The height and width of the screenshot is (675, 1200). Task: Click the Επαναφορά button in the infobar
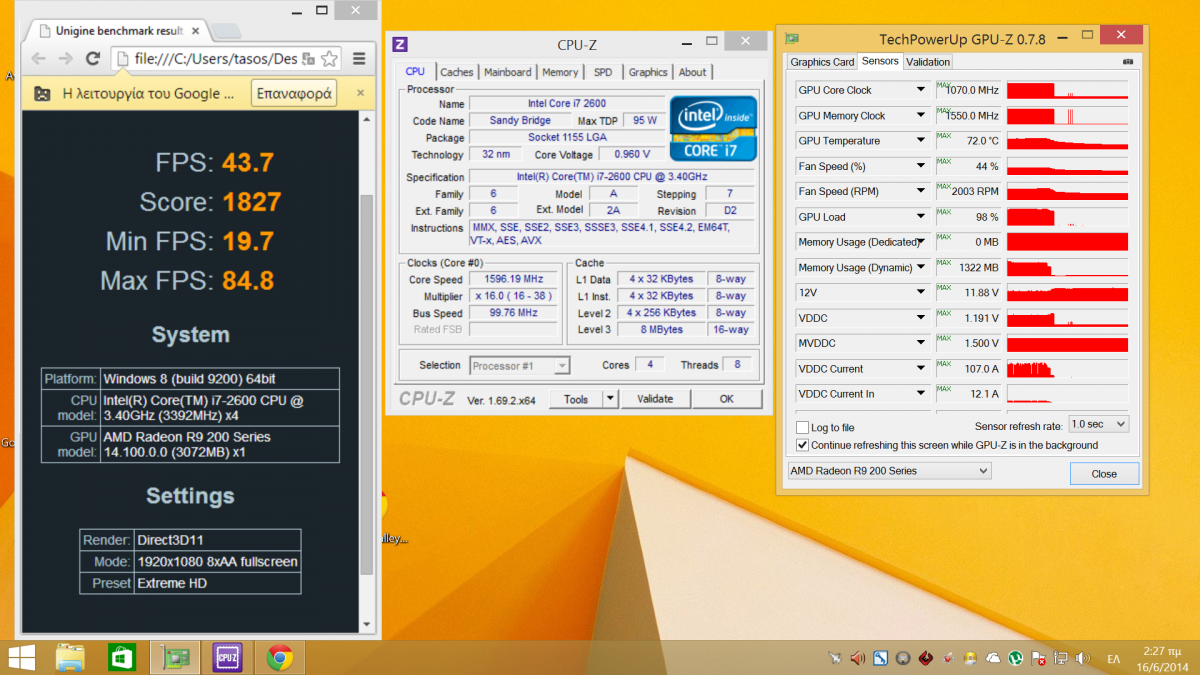click(x=294, y=94)
